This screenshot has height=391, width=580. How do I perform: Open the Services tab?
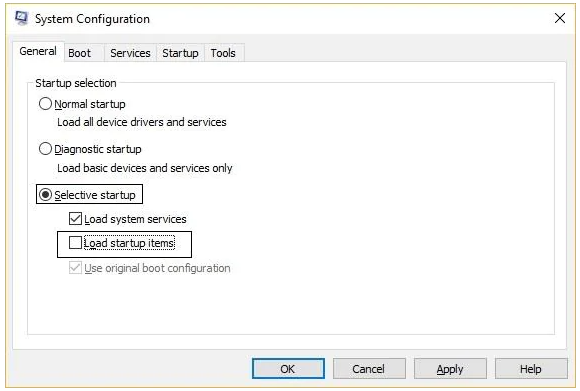click(130, 53)
